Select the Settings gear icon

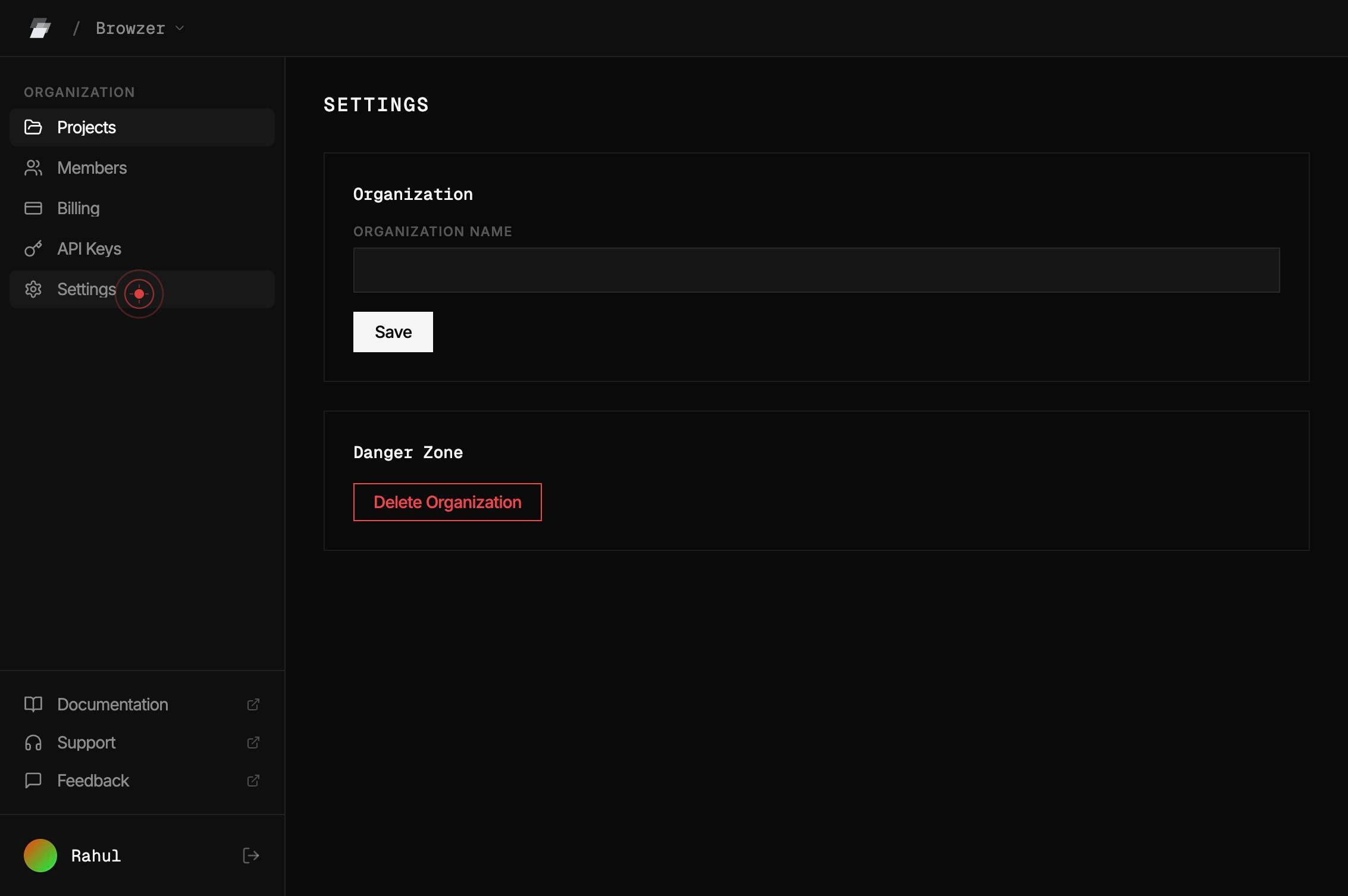[x=33, y=289]
